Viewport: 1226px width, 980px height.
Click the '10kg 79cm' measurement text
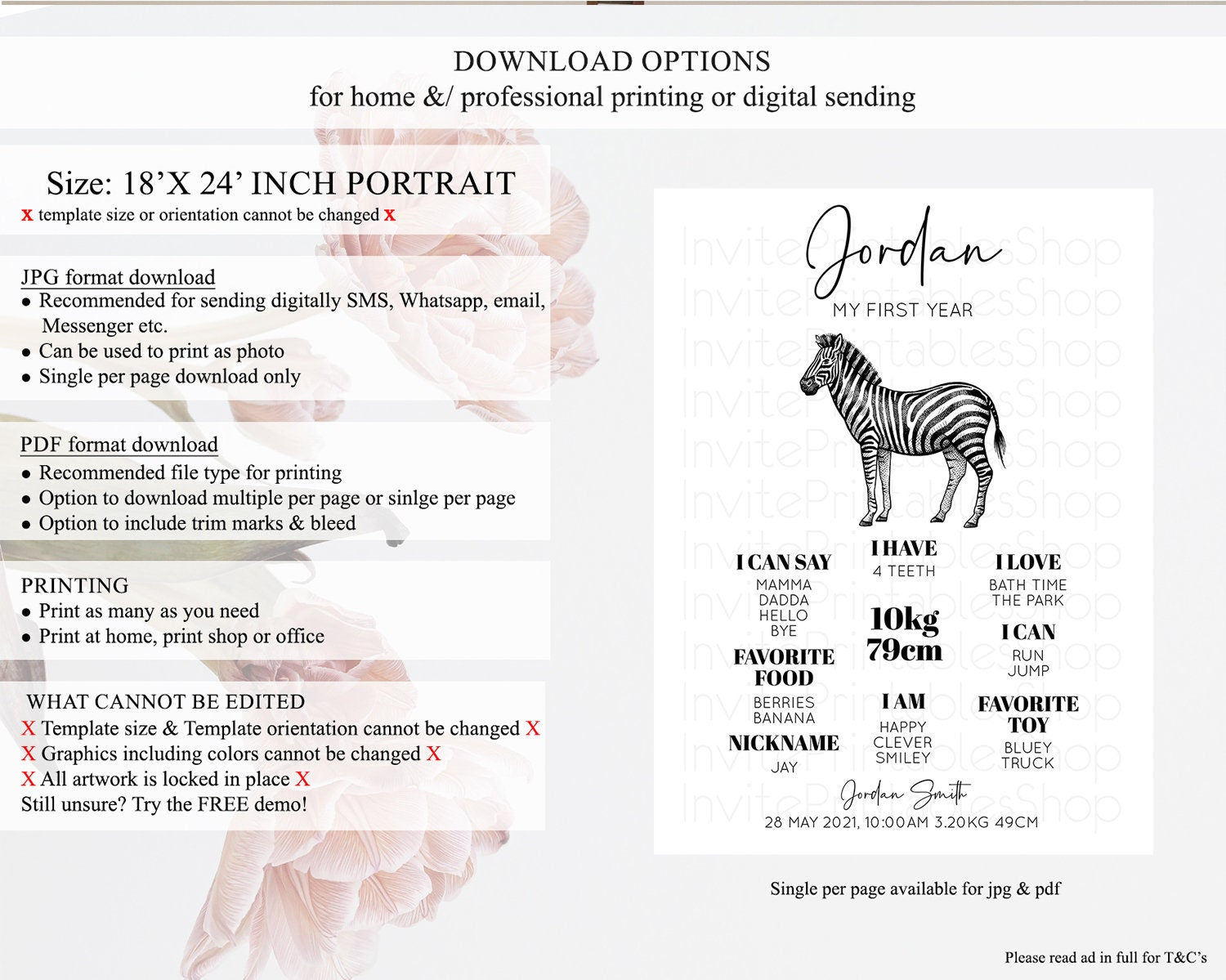(904, 634)
